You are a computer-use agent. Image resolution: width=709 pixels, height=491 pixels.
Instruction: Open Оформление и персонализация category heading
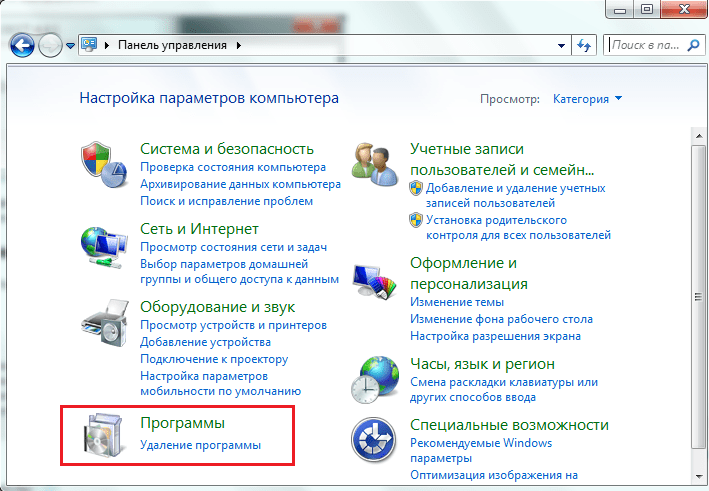click(x=468, y=274)
